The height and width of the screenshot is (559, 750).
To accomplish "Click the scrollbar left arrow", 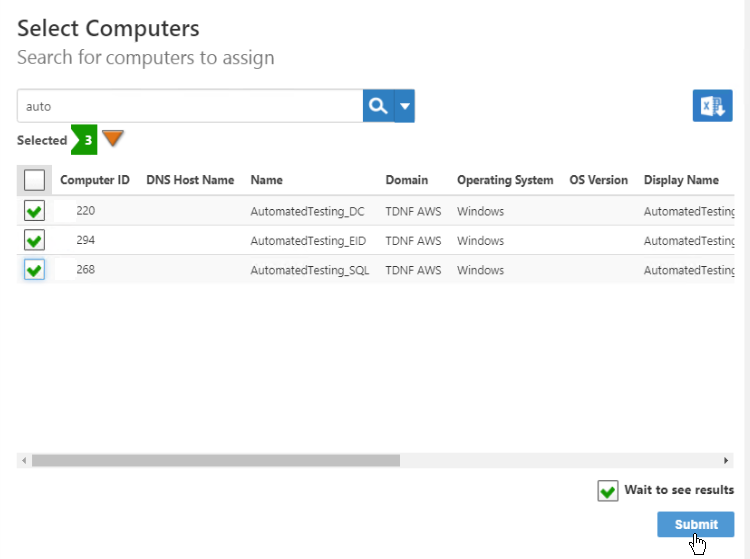I will click(x=22, y=461).
